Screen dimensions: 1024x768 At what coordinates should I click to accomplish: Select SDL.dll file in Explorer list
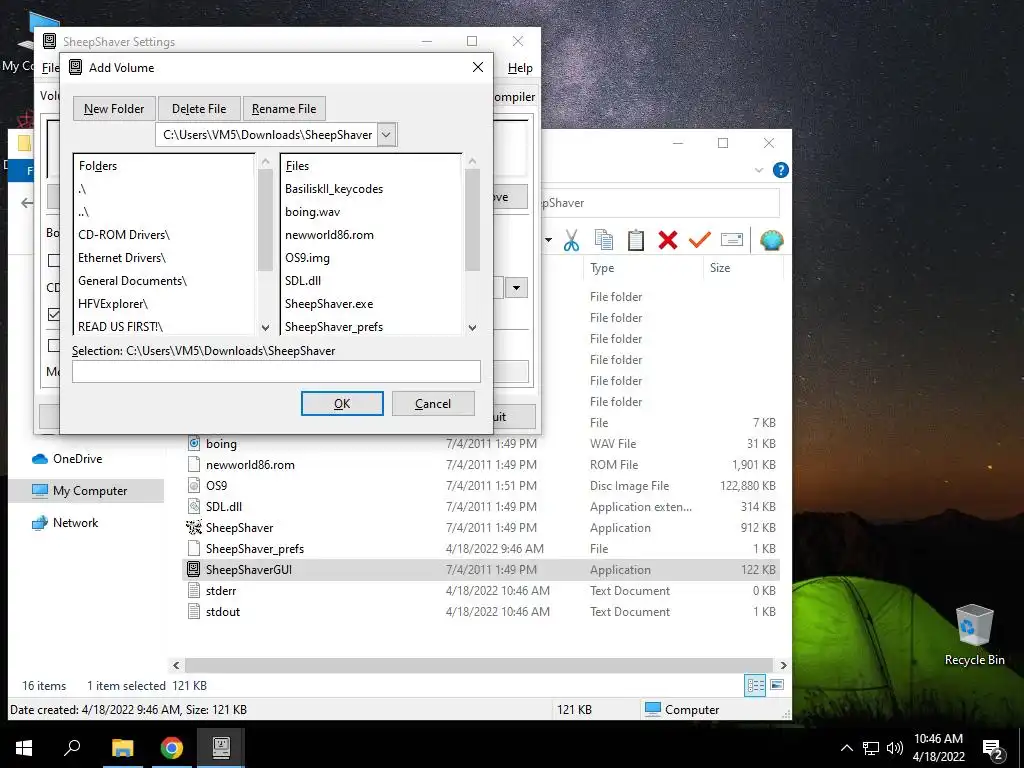click(224, 506)
